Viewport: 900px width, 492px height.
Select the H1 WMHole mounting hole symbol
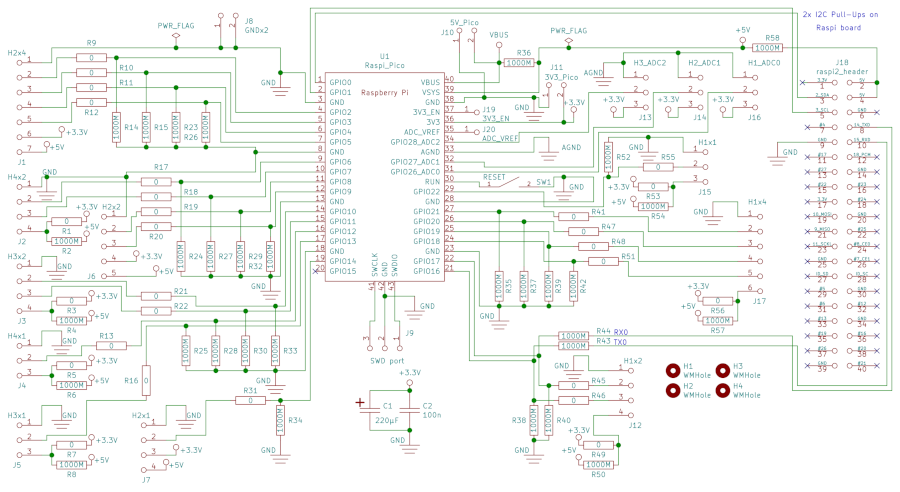pyautogui.click(x=673, y=371)
